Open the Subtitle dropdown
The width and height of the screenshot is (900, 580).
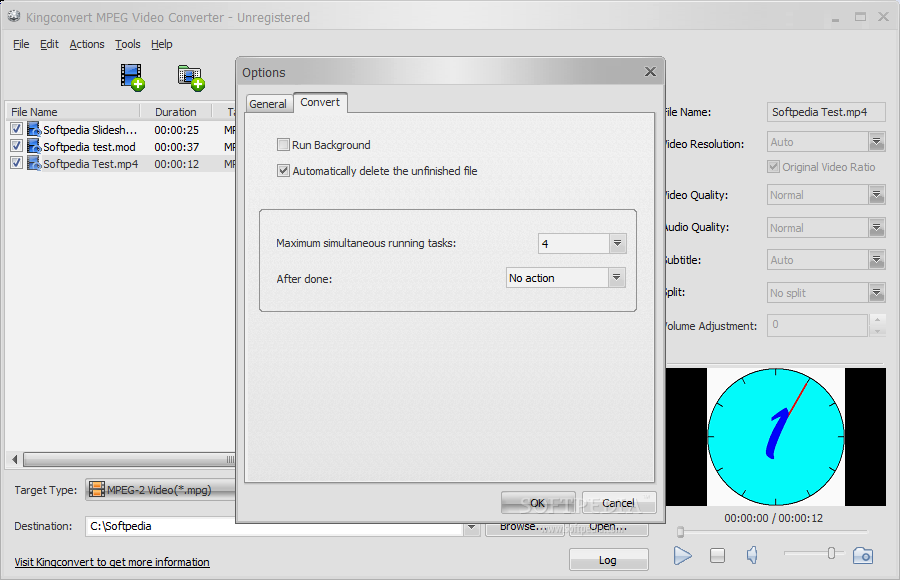[876, 260]
